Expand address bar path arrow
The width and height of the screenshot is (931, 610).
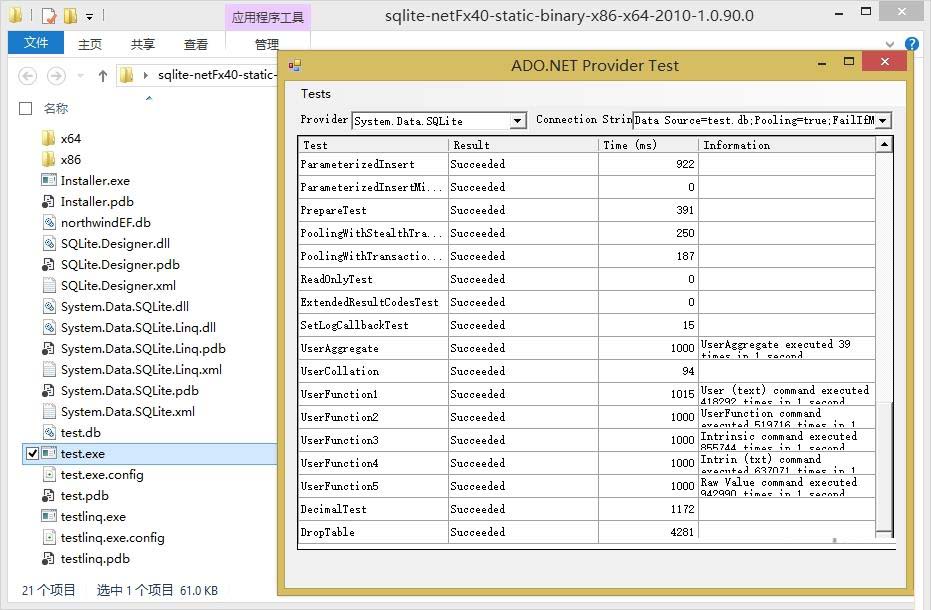(145, 75)
